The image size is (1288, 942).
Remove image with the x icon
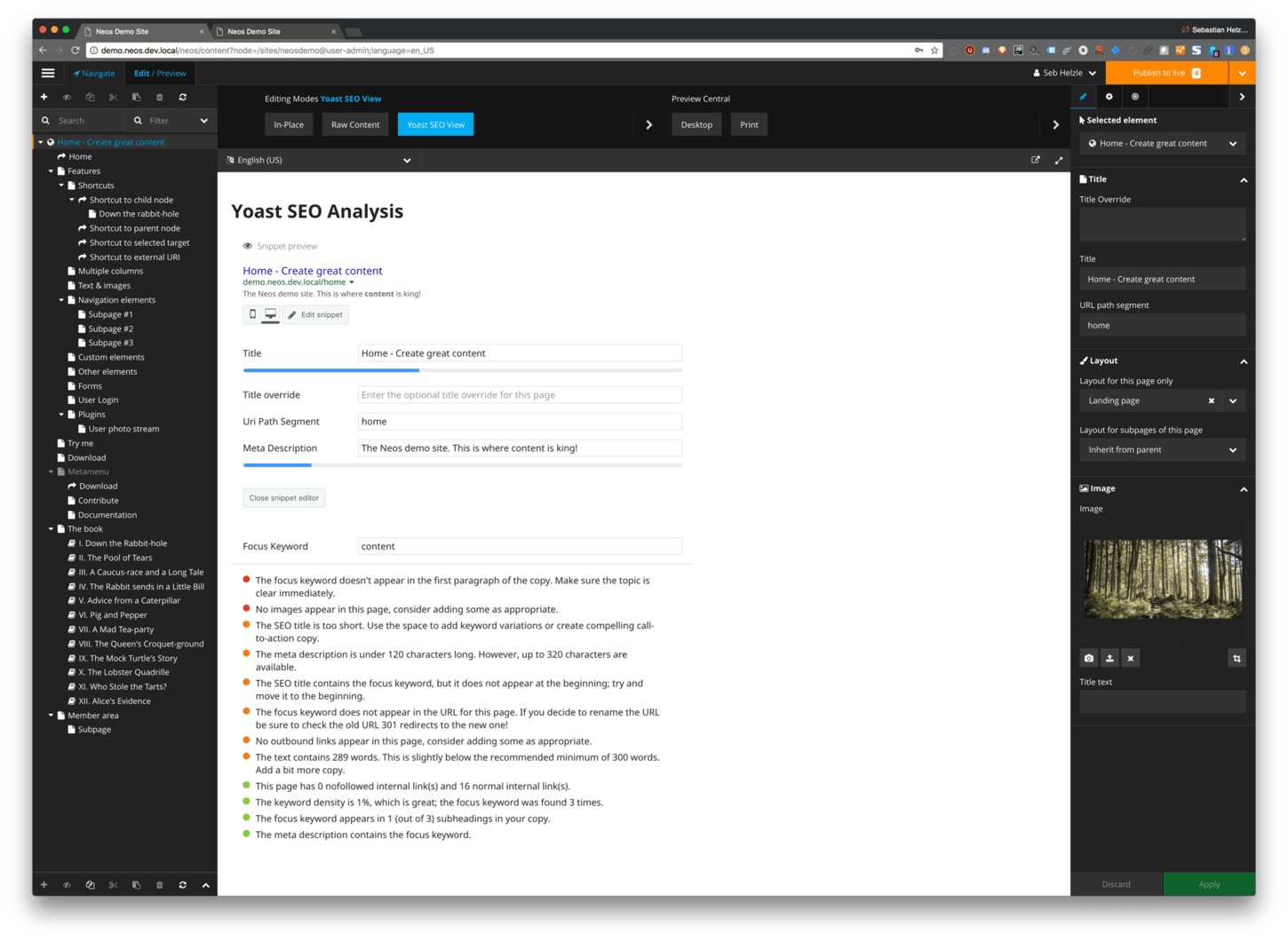[1130, 658]
